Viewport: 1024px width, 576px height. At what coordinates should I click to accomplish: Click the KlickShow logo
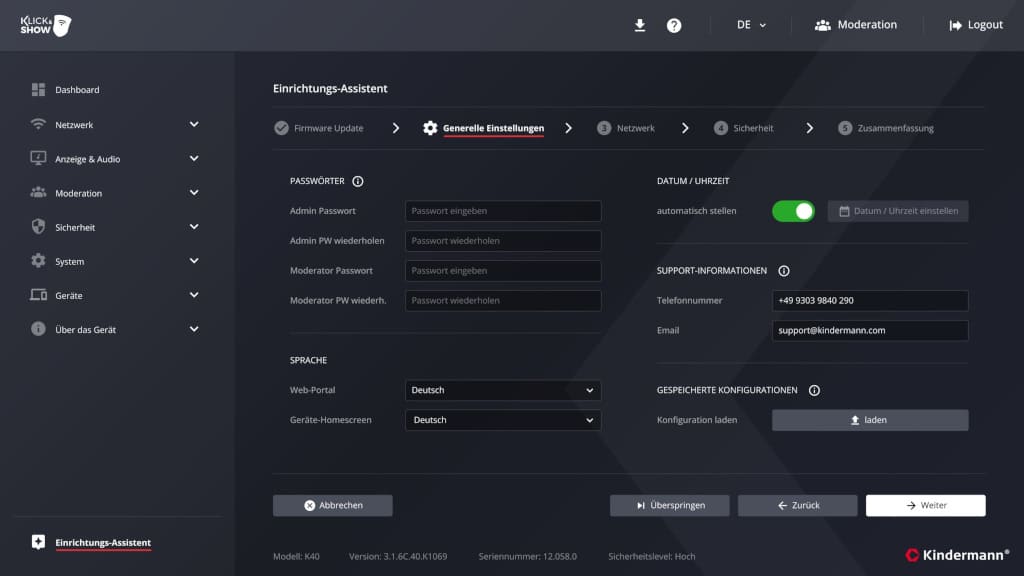[45, 25]
